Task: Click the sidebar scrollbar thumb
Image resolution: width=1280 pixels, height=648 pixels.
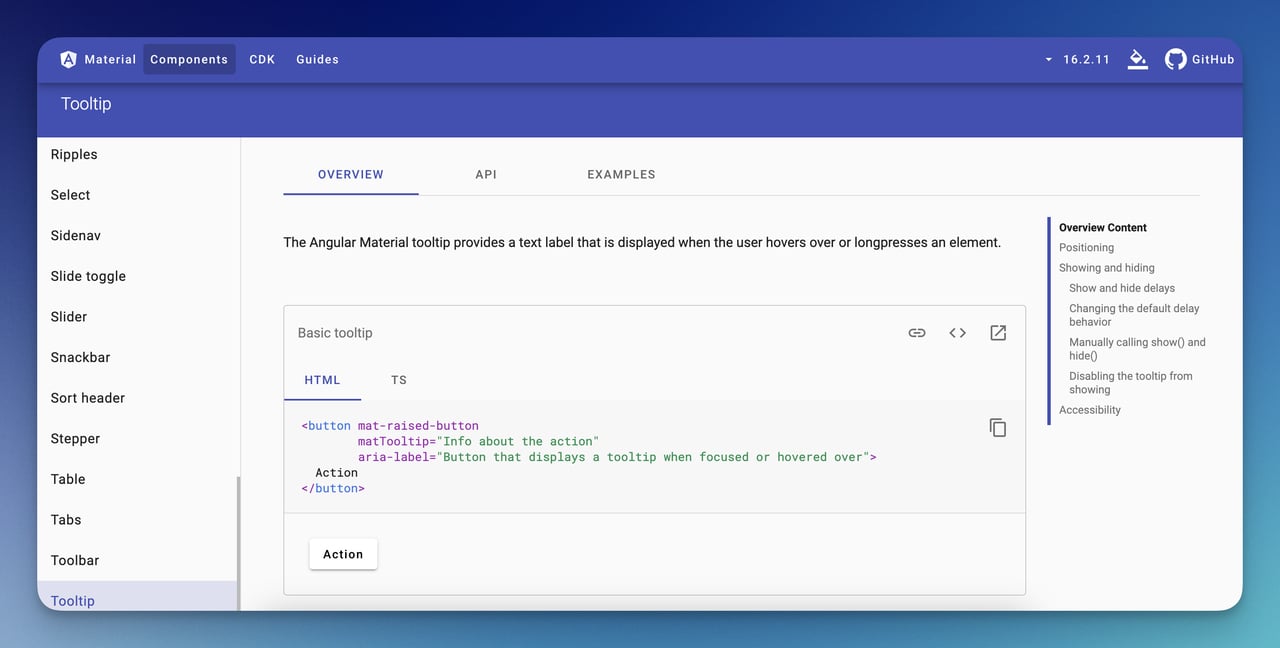Action: coord(238,543)
